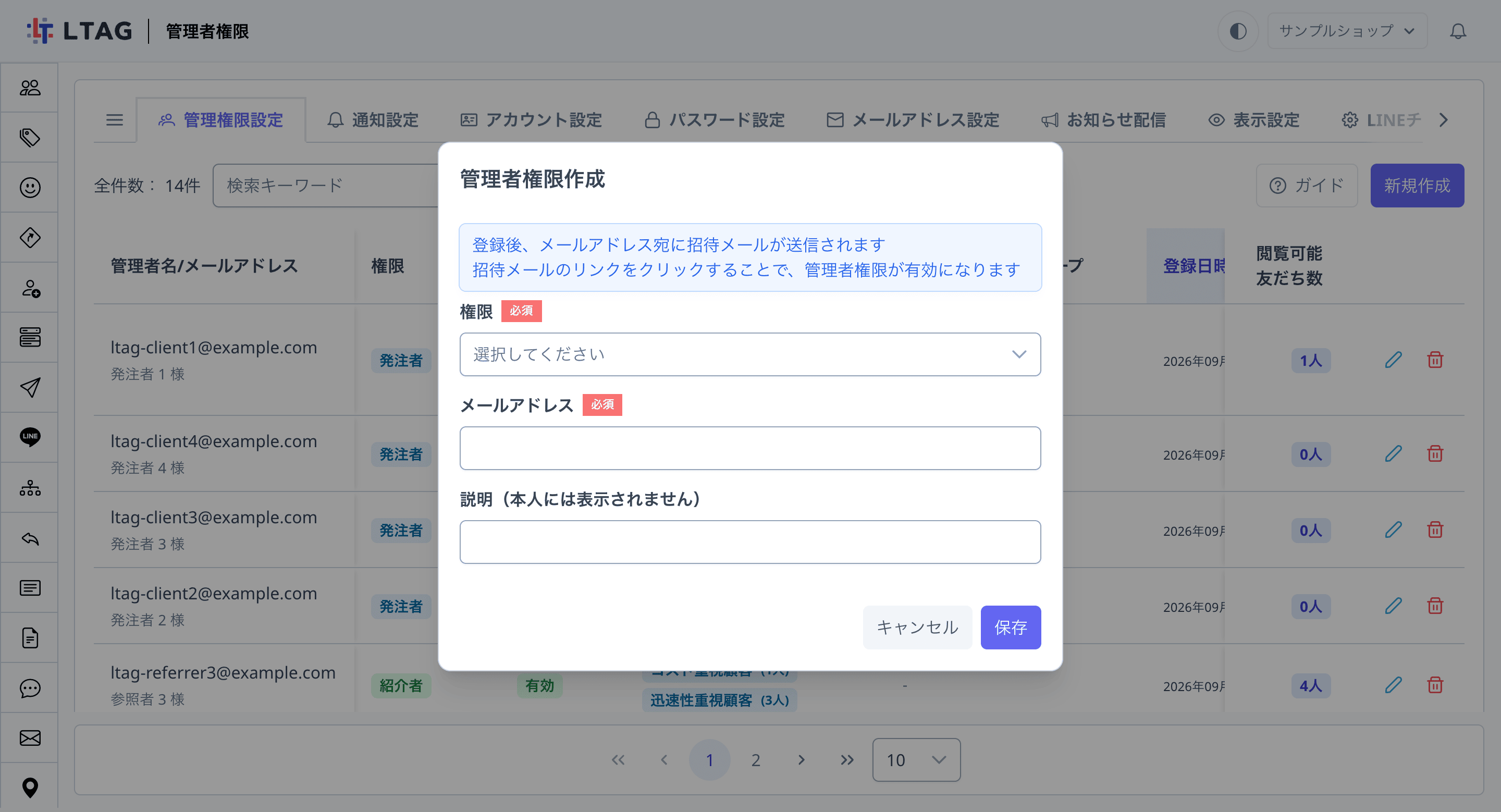Click the smiley face sidebar icon
This screenshot has width=1501, height=812.
tap(30, 188)
